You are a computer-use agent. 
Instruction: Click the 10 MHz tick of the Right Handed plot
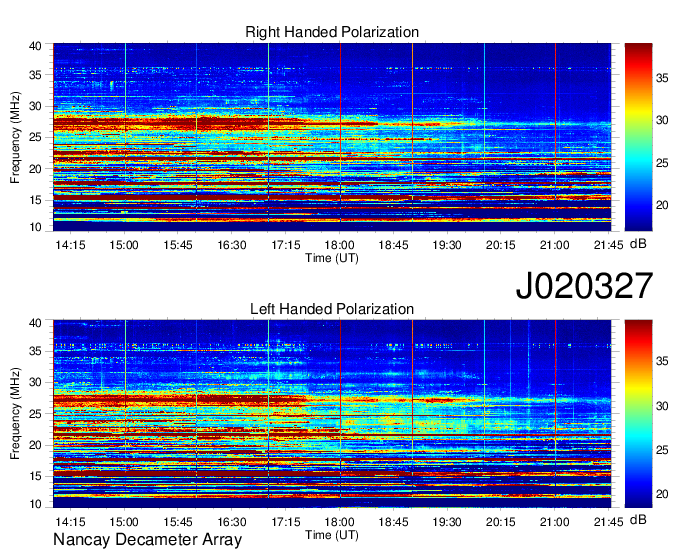pos(36,227)
